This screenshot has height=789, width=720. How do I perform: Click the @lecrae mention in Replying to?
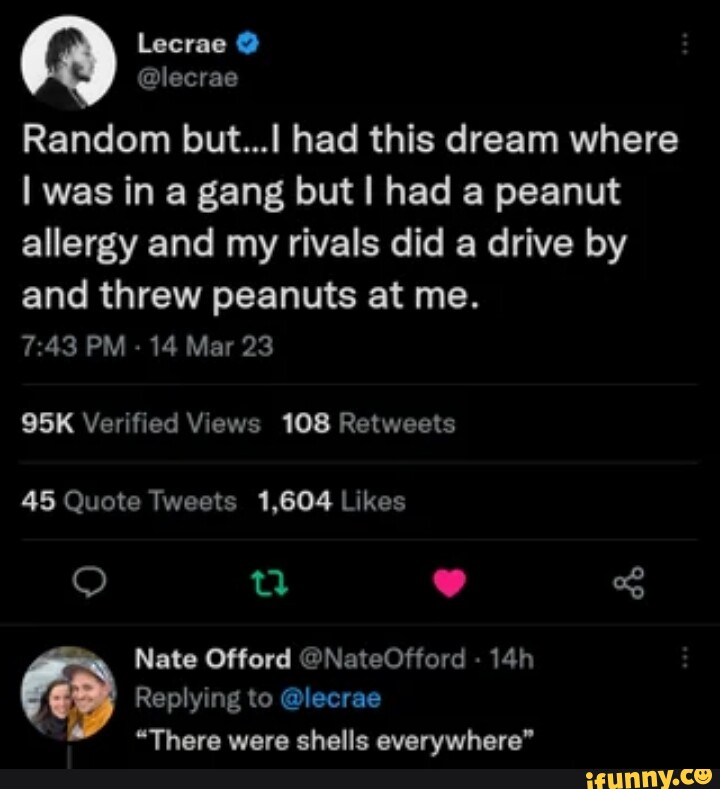coord(330,698)
